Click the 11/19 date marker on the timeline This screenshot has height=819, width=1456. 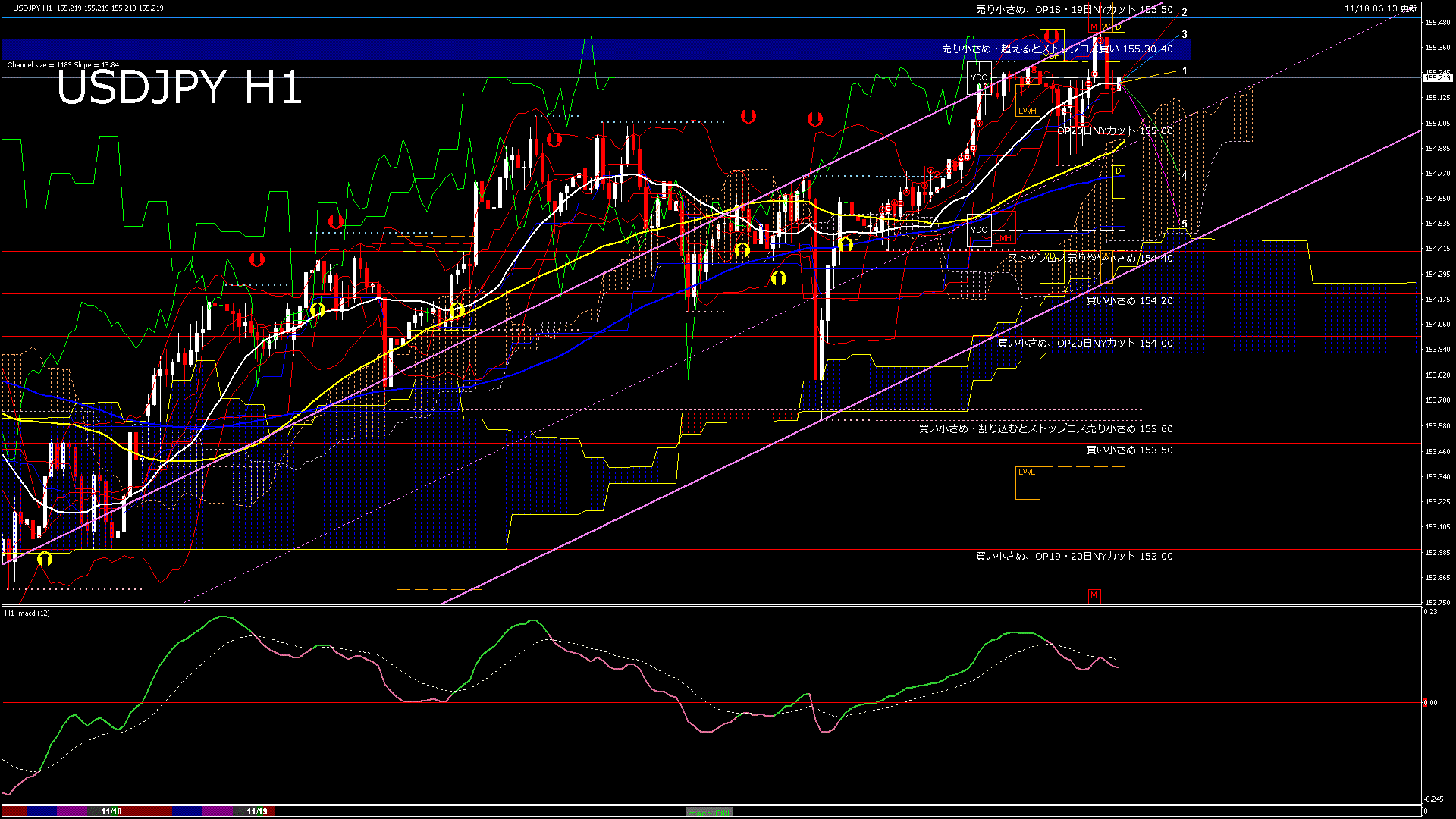pyautogui.click(x=257, y=811)
